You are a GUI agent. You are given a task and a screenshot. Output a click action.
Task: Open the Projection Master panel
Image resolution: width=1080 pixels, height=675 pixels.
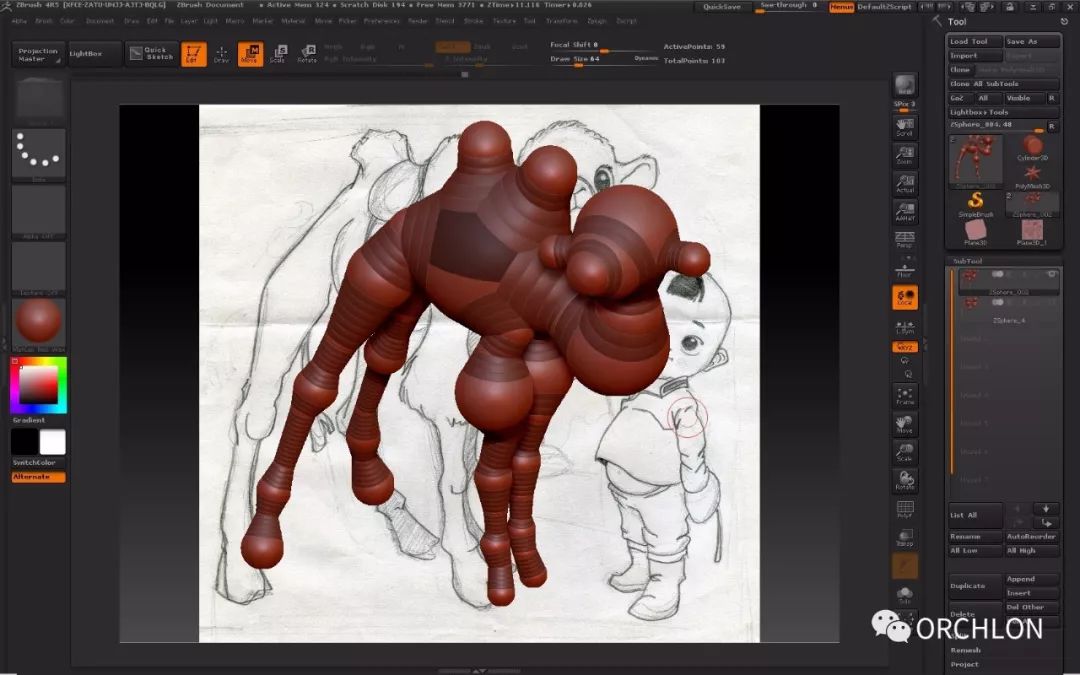[x=38, y=54]
